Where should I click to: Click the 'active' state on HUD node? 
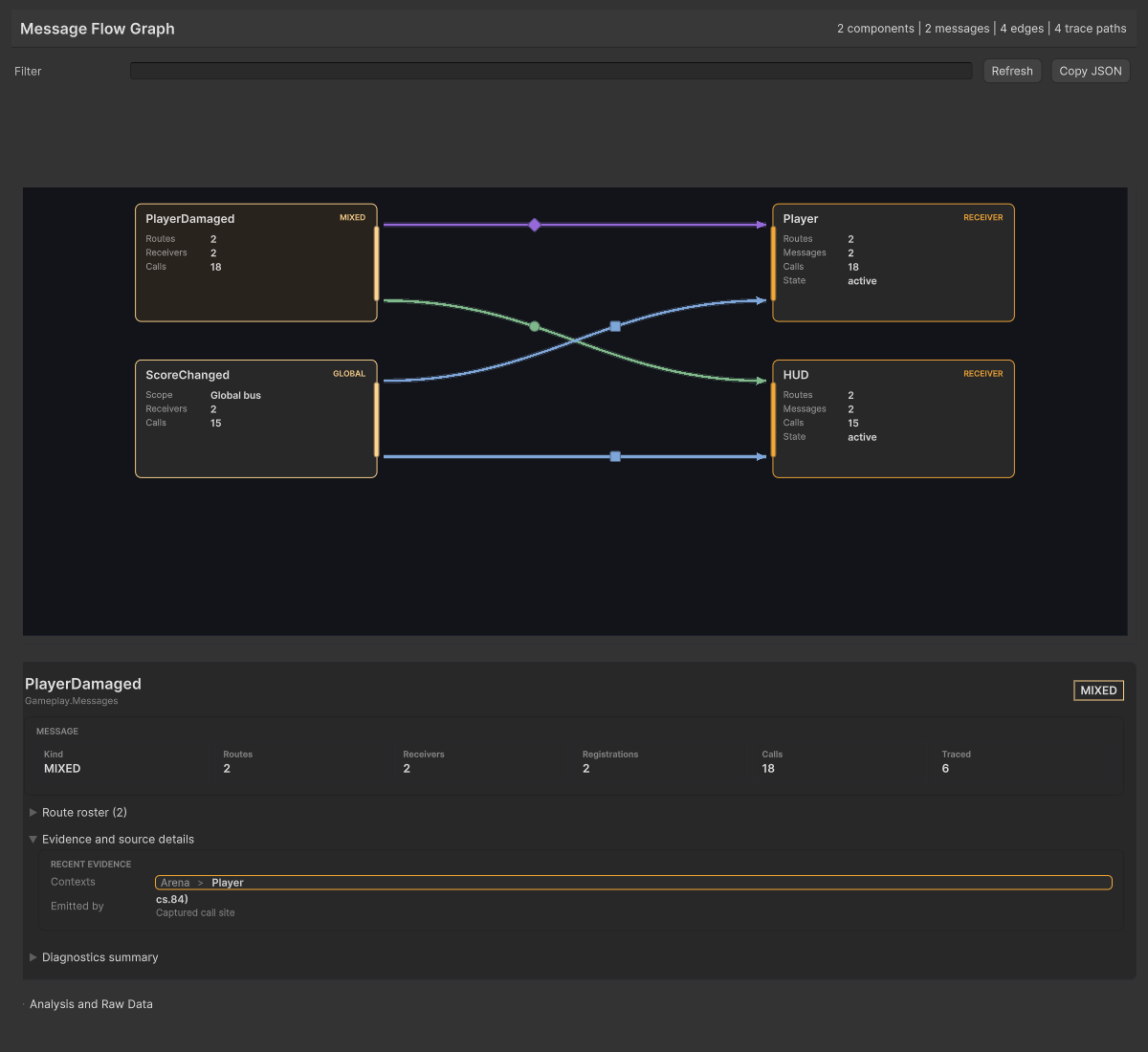(x=862, y=437)
